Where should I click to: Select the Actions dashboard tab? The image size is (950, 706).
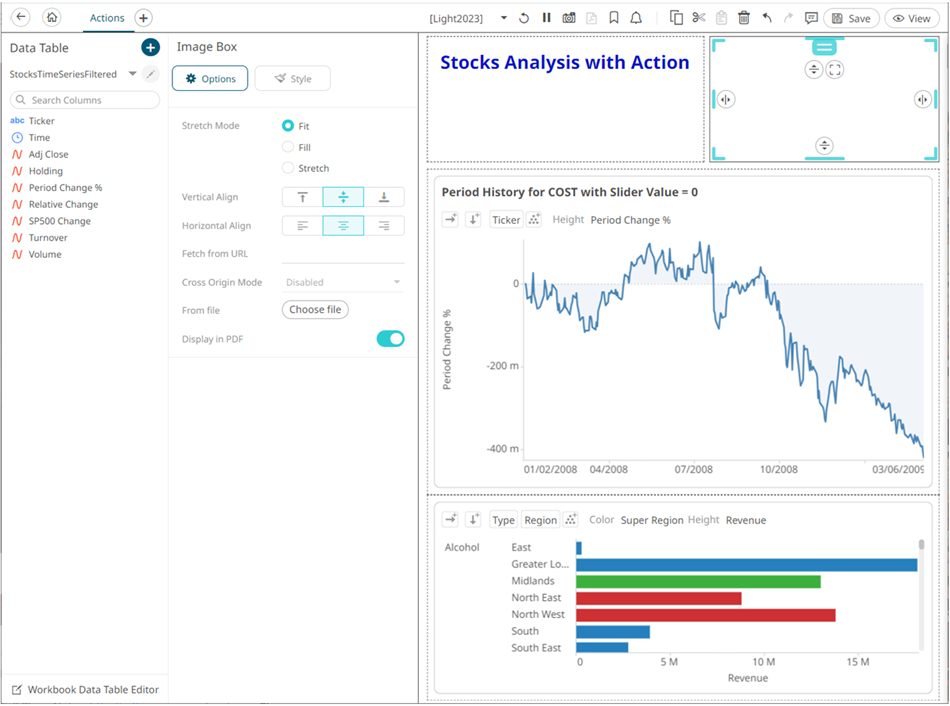coord(107,18)
